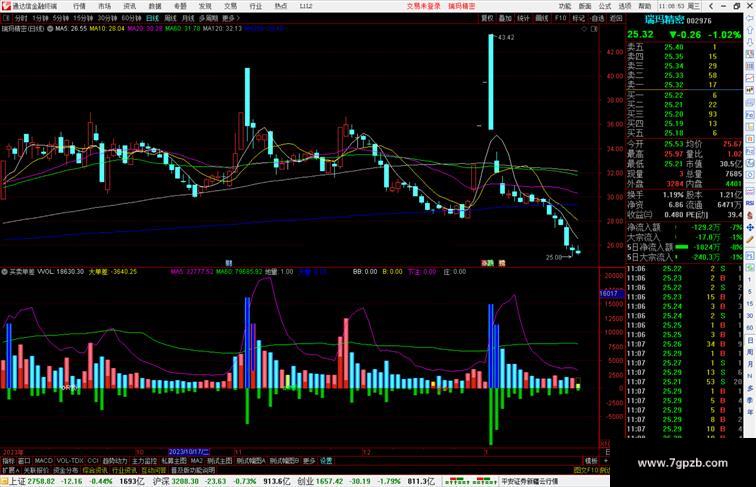Click the panel box icon at chart top-right

tap(594, 29)
